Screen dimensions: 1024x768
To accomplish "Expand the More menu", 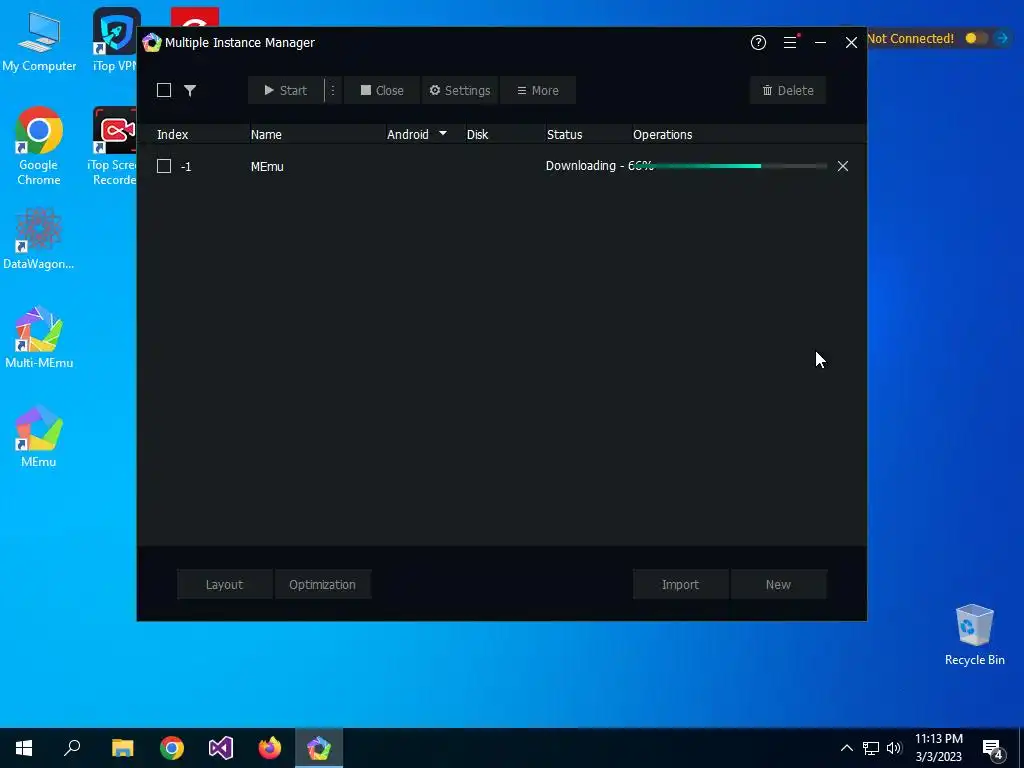I will click(x=537, y=90).
